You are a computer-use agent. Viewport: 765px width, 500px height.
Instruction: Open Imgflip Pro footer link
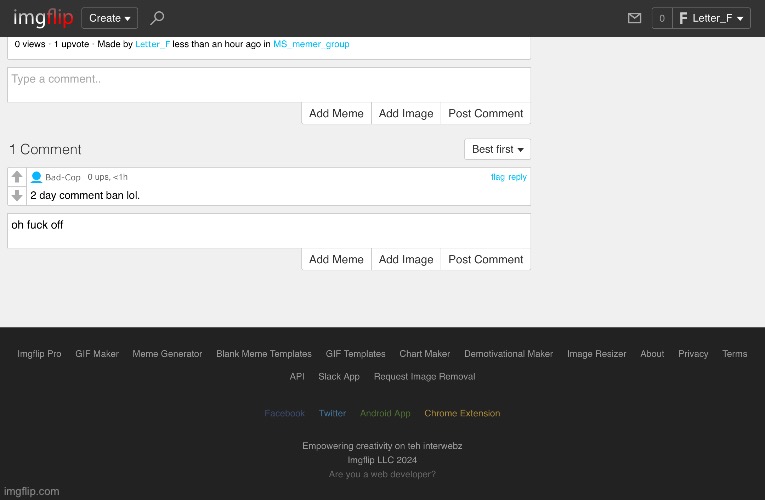click(x=39, y=354)
